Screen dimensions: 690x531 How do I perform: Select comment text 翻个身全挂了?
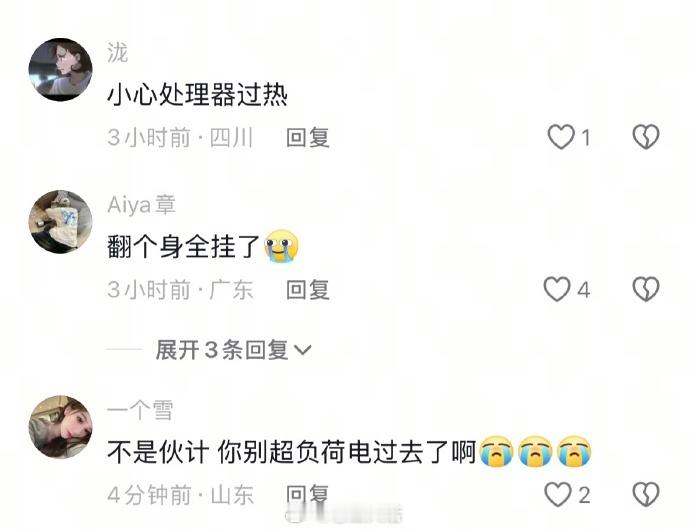[183, 246]
